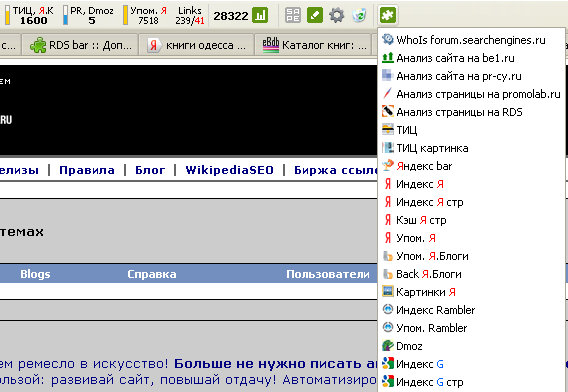Click the Google icon beside Индекс G стр
This screenshot has width=568, height=392.
388,381
